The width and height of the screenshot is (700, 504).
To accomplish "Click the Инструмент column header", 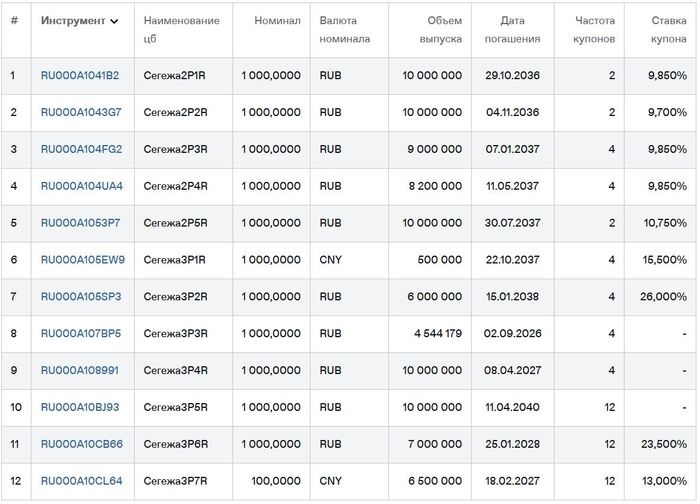I will pyautogui.click(x=72, y=21).
